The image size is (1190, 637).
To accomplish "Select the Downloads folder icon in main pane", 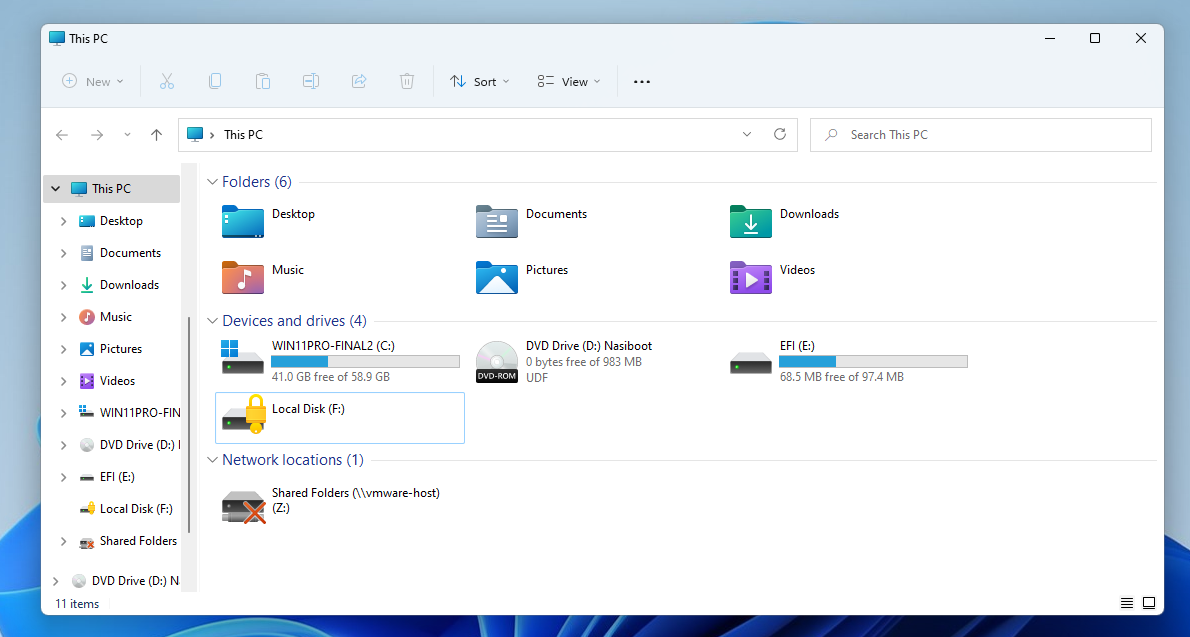I will tap(751, 222).
